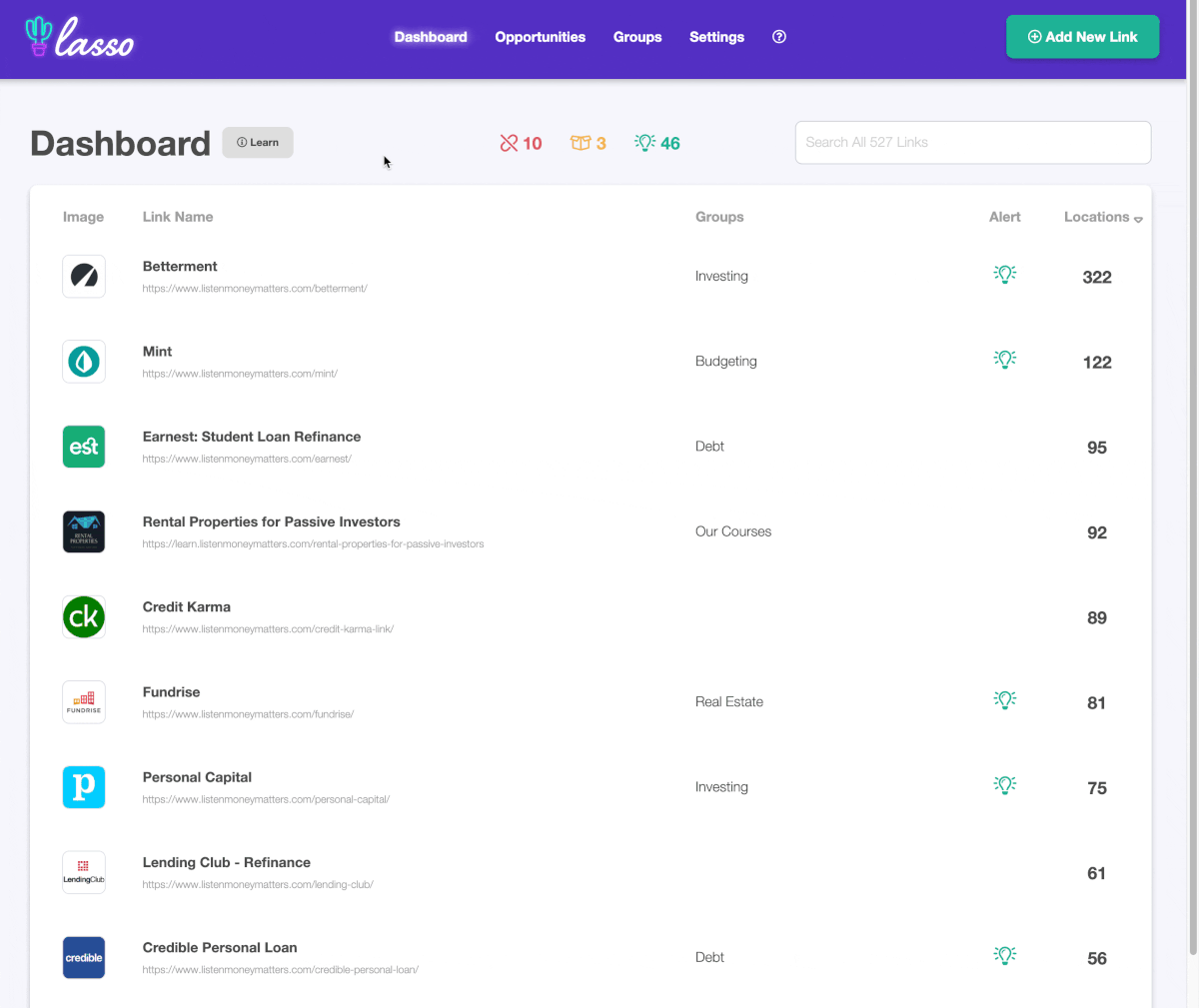Click the Credible logo image
The height and width of the screenshot is (1008, 1199).
84,958
